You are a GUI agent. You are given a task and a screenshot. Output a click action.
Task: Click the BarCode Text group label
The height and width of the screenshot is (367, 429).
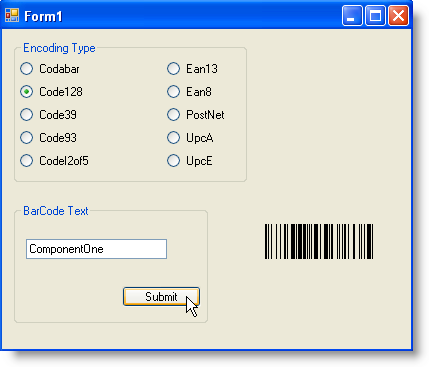(56, 211)
